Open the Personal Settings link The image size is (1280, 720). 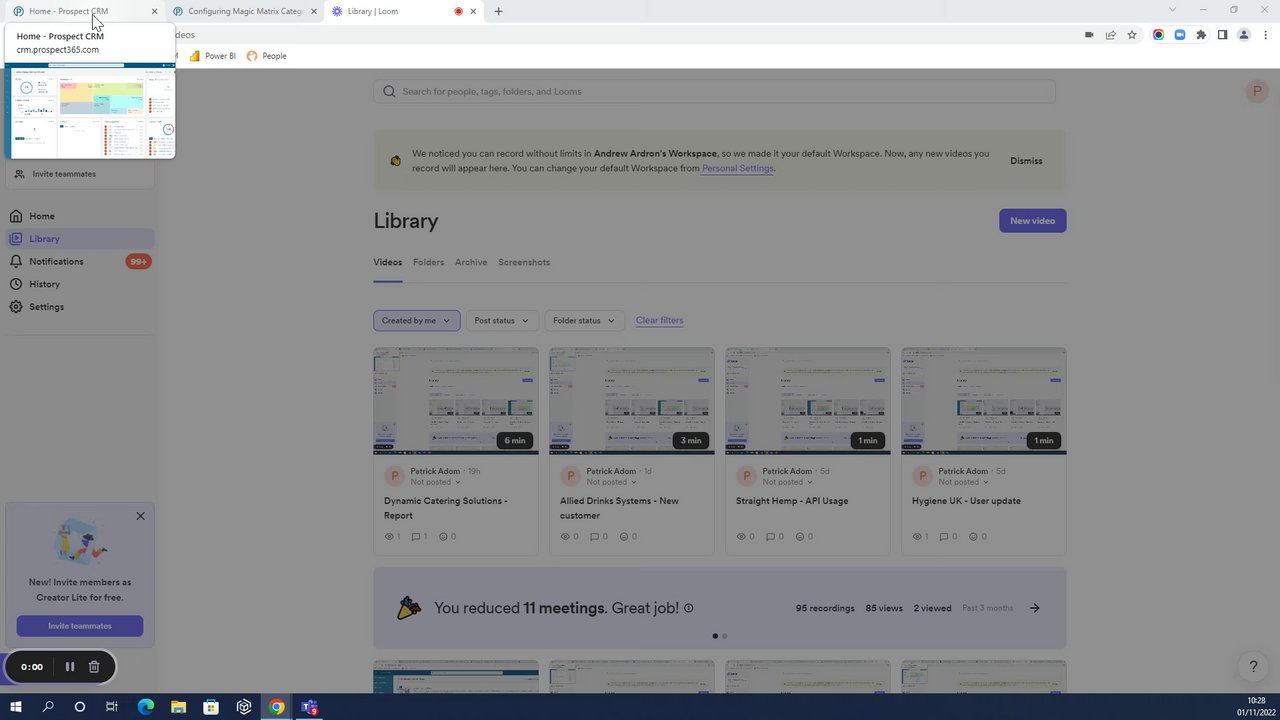tap(738, 168)
